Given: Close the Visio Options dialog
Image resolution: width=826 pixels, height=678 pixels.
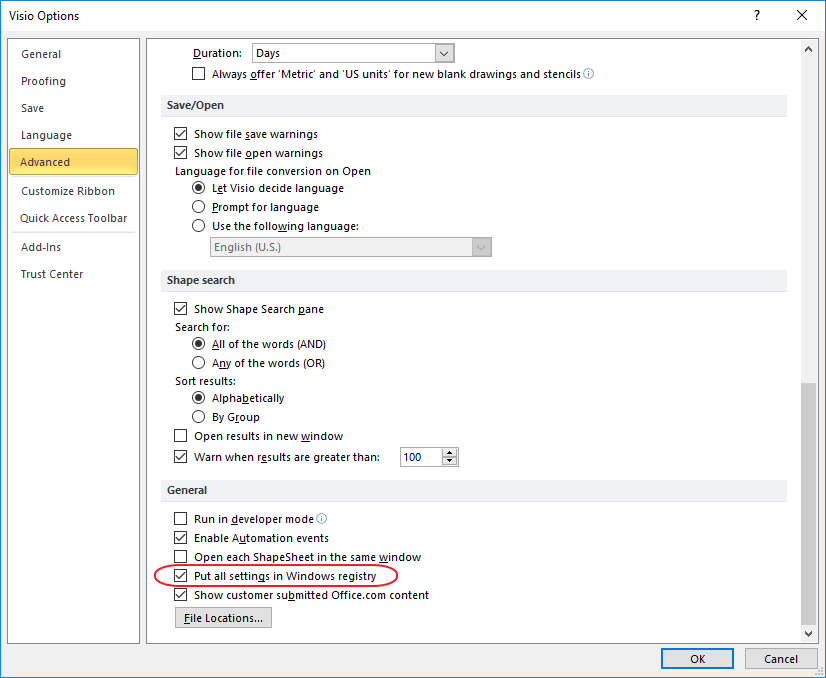Looking at the screenshot, I should 802,15.
